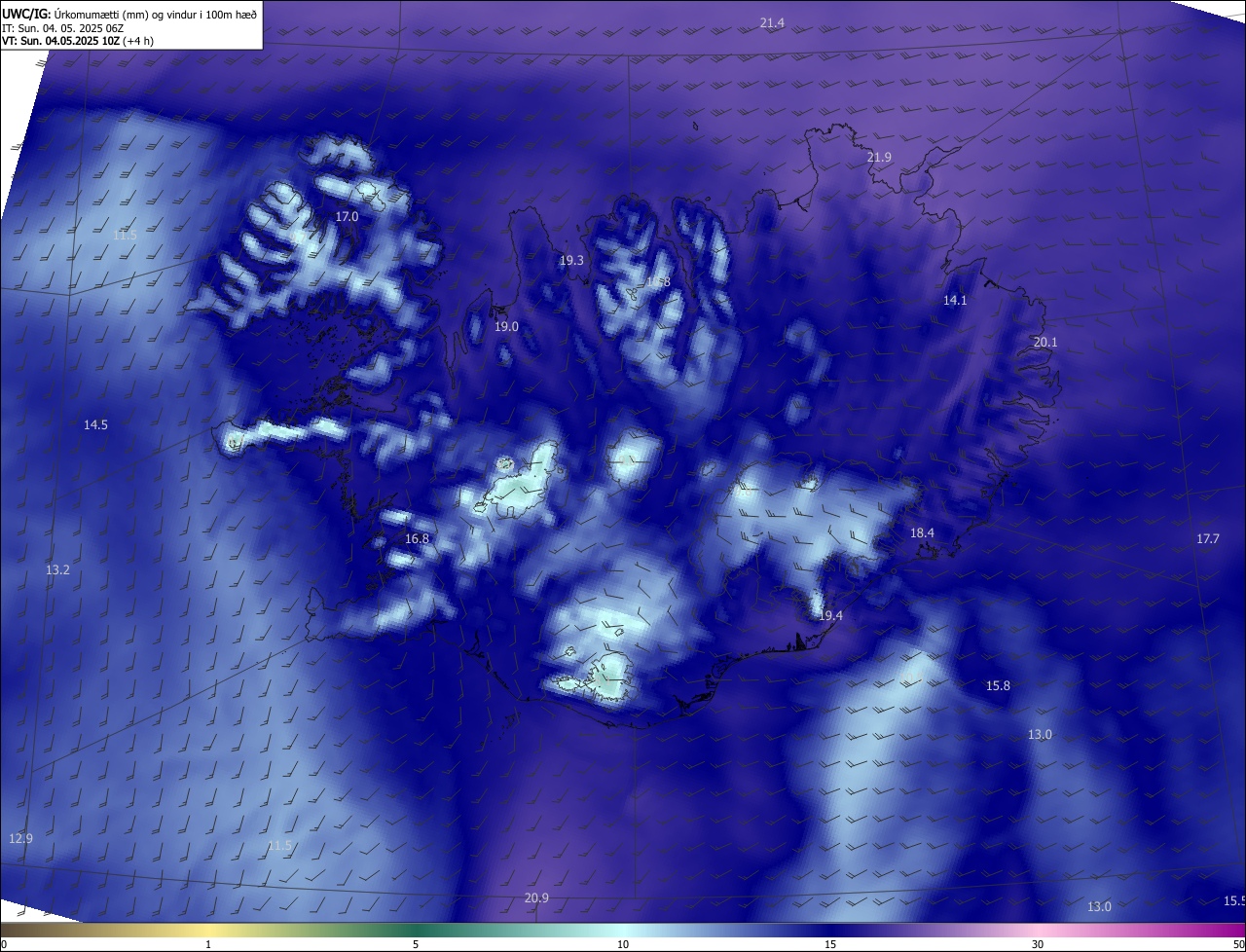1246x952 pixels.
Task: Click the initial time "IT: Sun. 04. 05. 2025 06Z"
Action: tap(64, 27)
